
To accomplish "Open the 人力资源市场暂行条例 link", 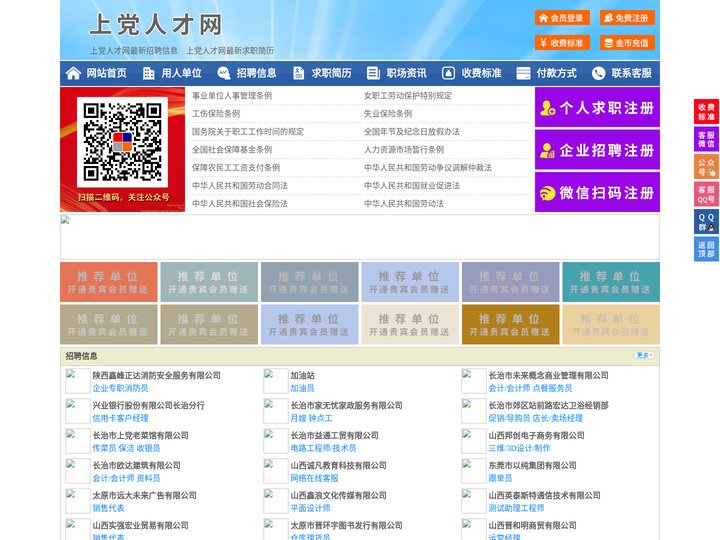I will pyautogui.click(x=404, y=149).
